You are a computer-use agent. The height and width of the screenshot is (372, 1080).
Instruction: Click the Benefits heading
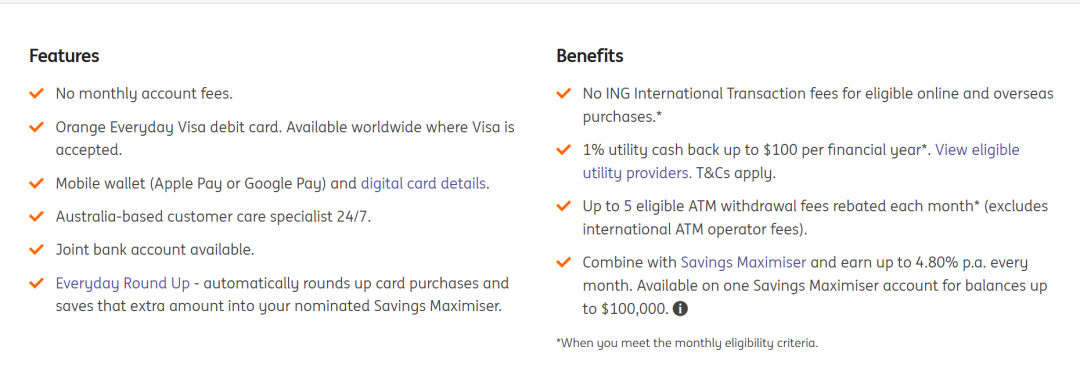pos(590,56)
